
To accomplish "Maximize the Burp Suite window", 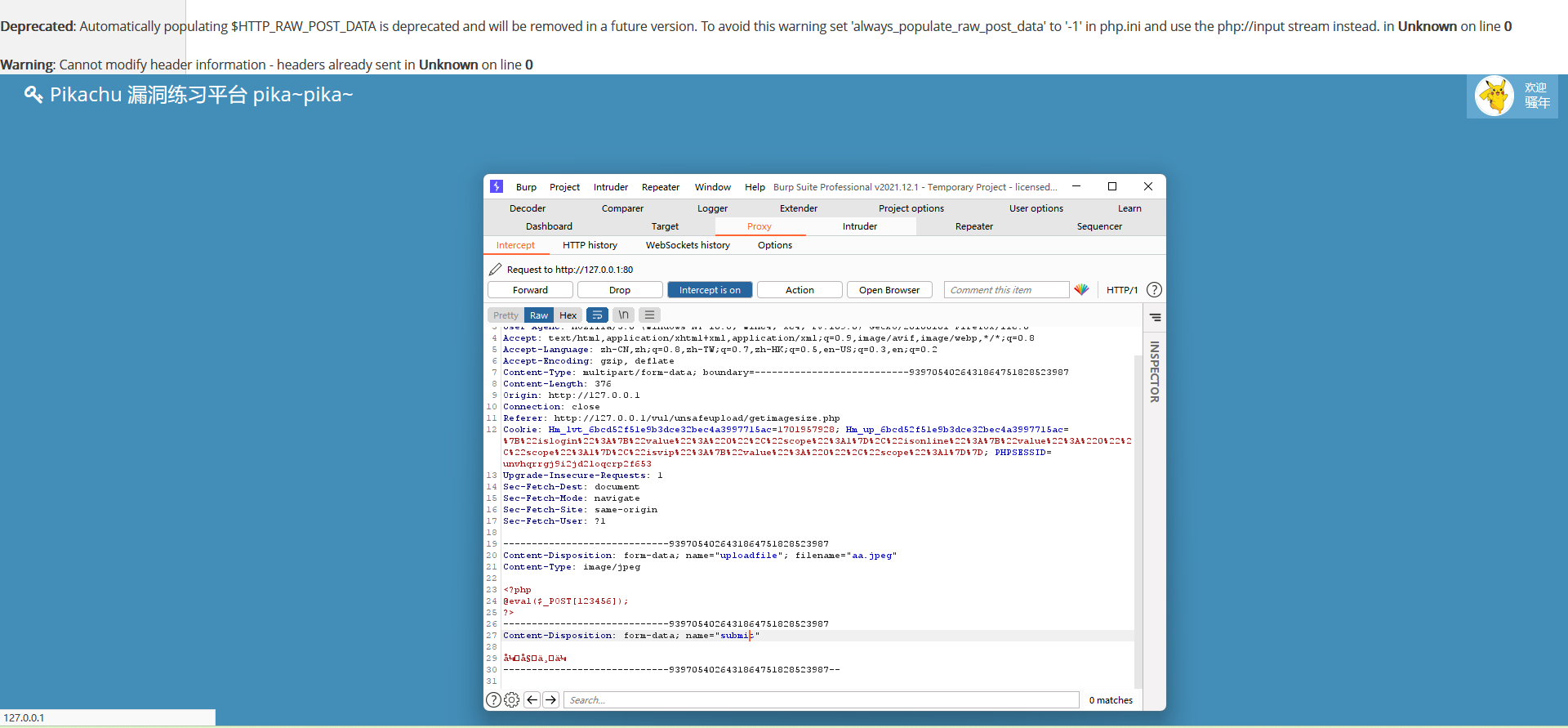I will [x=1111, y=186].
